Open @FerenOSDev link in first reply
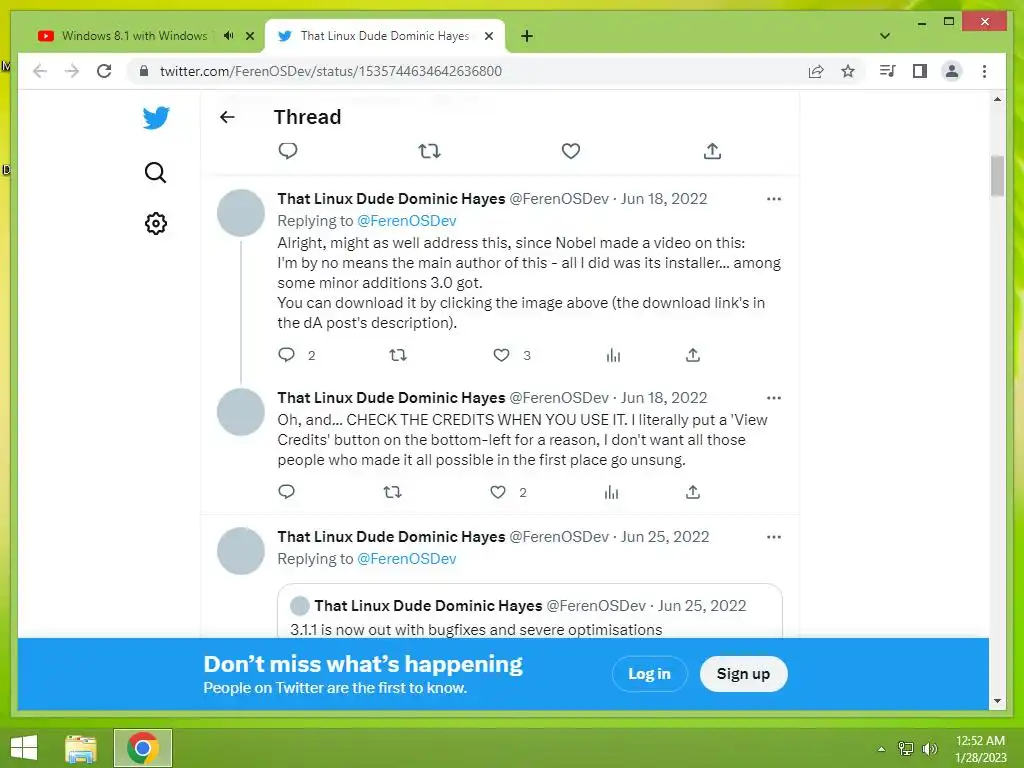 pyautogui.click(x=406, y=221)
